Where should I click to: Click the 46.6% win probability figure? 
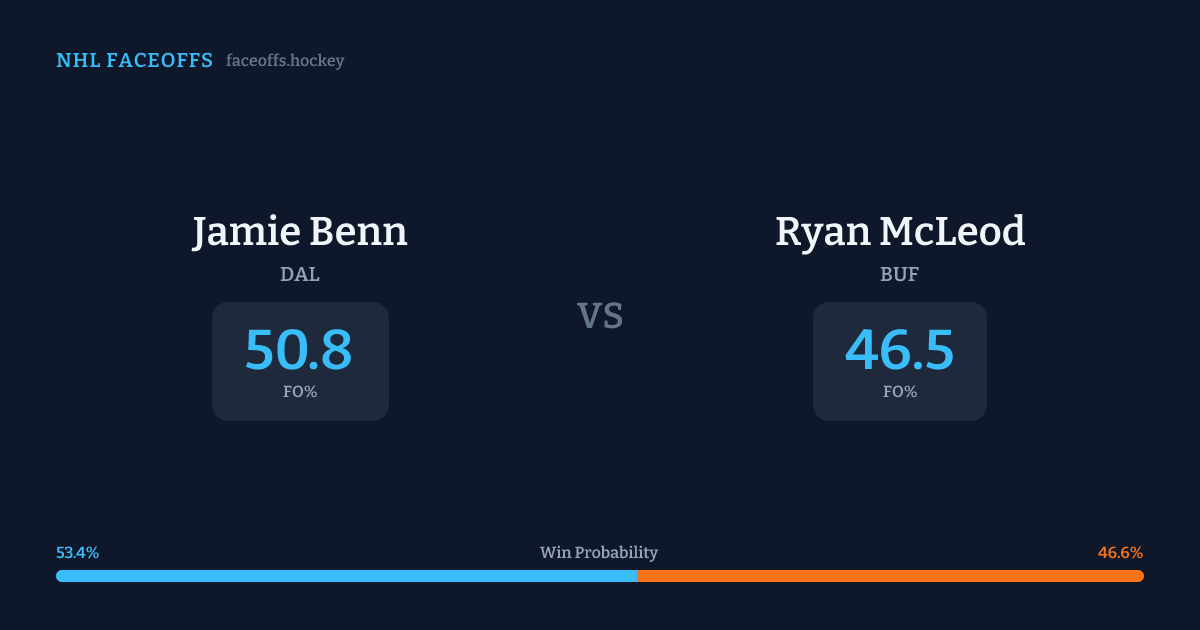1120,553
